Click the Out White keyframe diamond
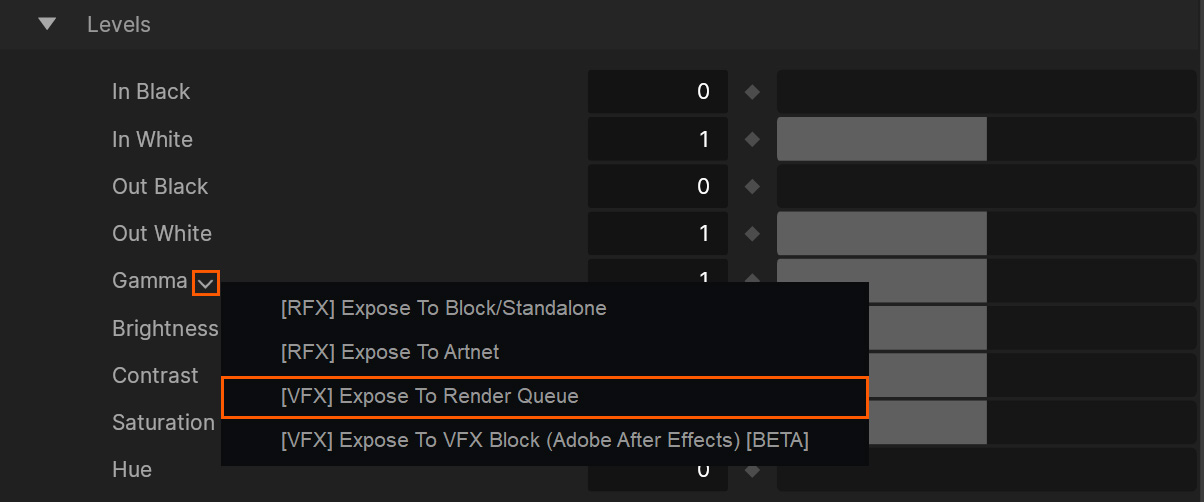 pyautogui.click(x=753, y=234)
